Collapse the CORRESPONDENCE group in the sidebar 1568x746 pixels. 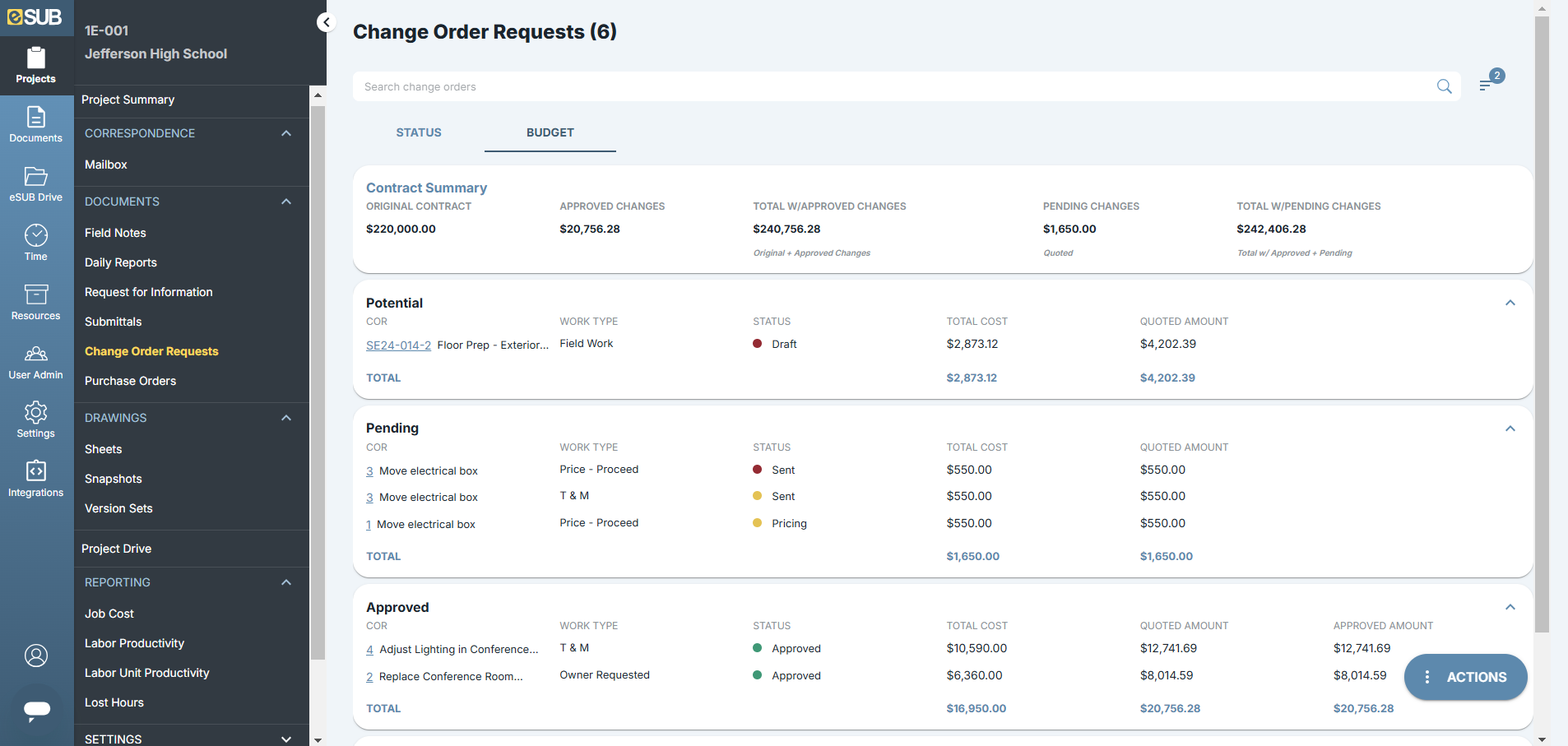pos(285,132)
